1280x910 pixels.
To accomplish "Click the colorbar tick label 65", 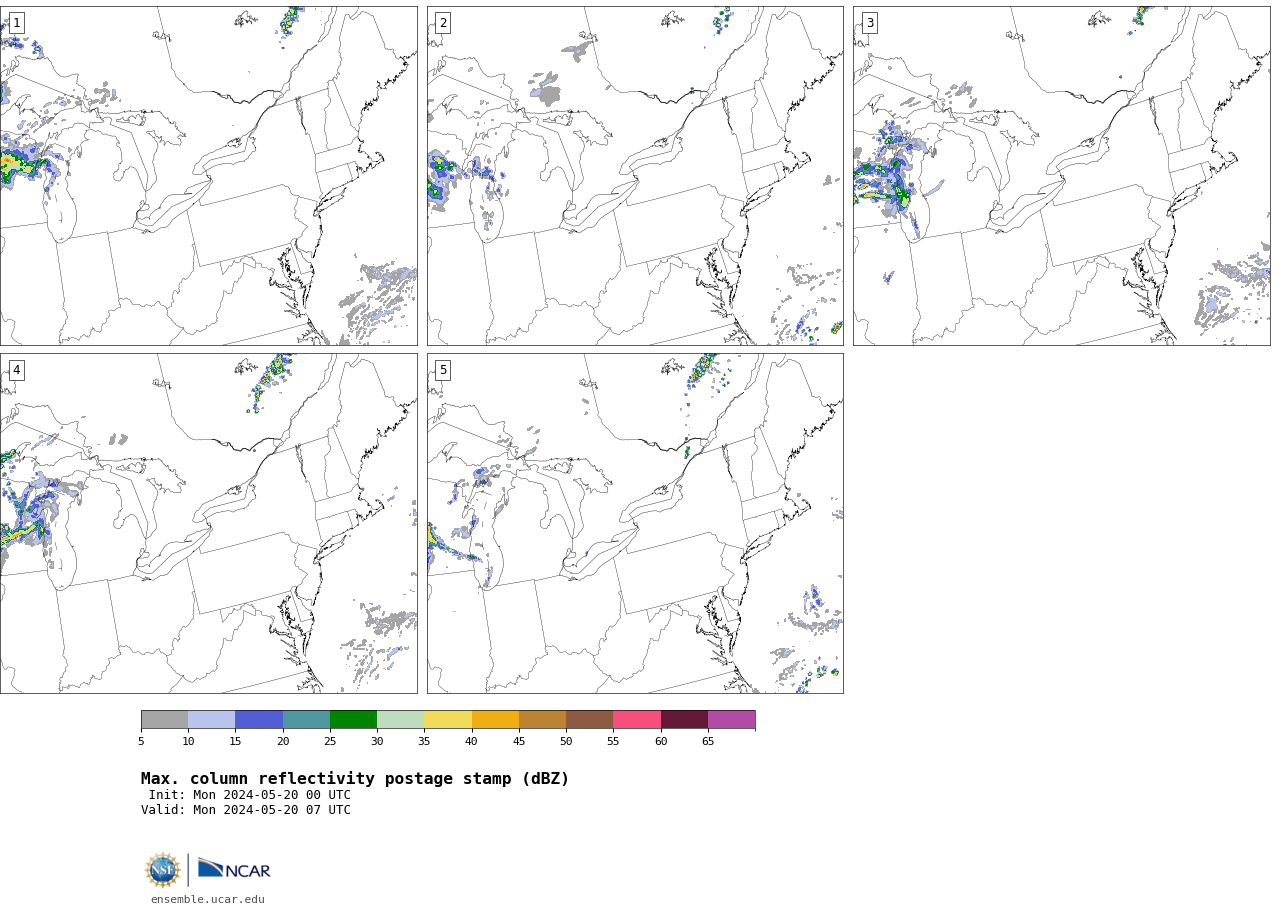I will (x=708, y=742).
